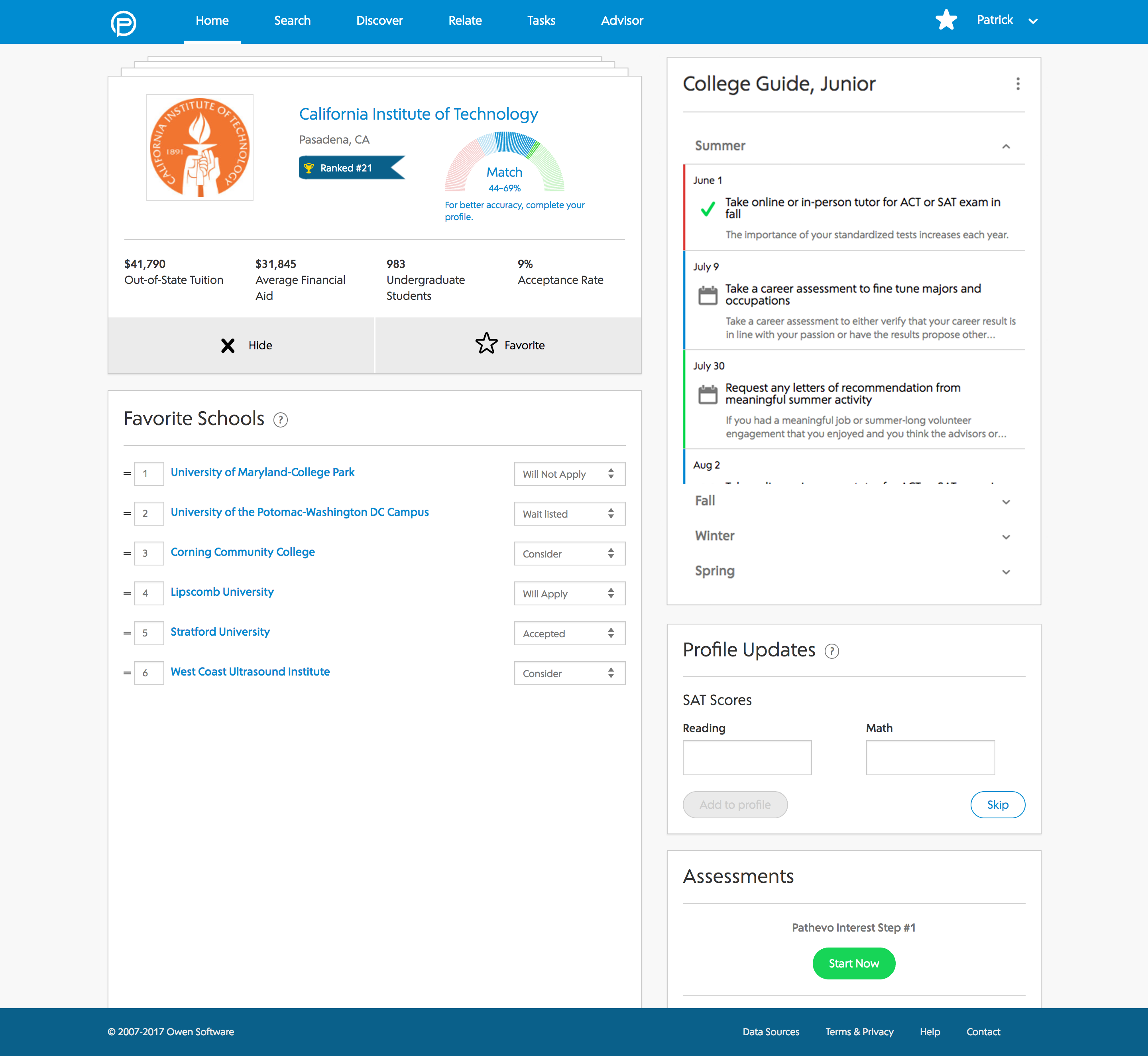This screenshot has width=1148, height=1056.
Task: Open Corning Community College link
Action: [x=242, y=552]
